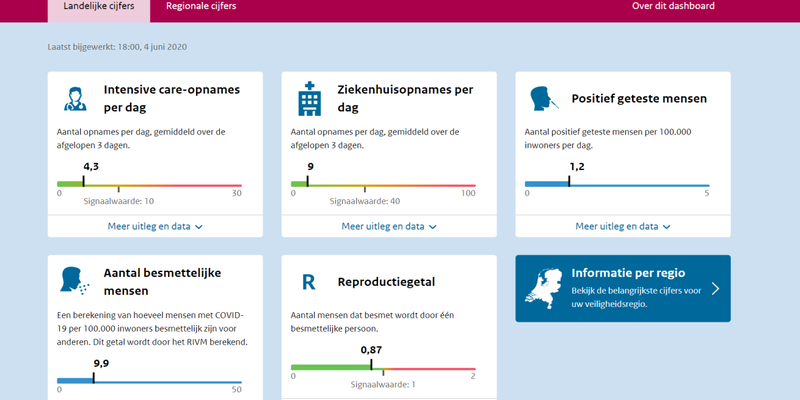Open the 'Informatie per regio' banner
The image size is (800, 400).
click(622, 288)
